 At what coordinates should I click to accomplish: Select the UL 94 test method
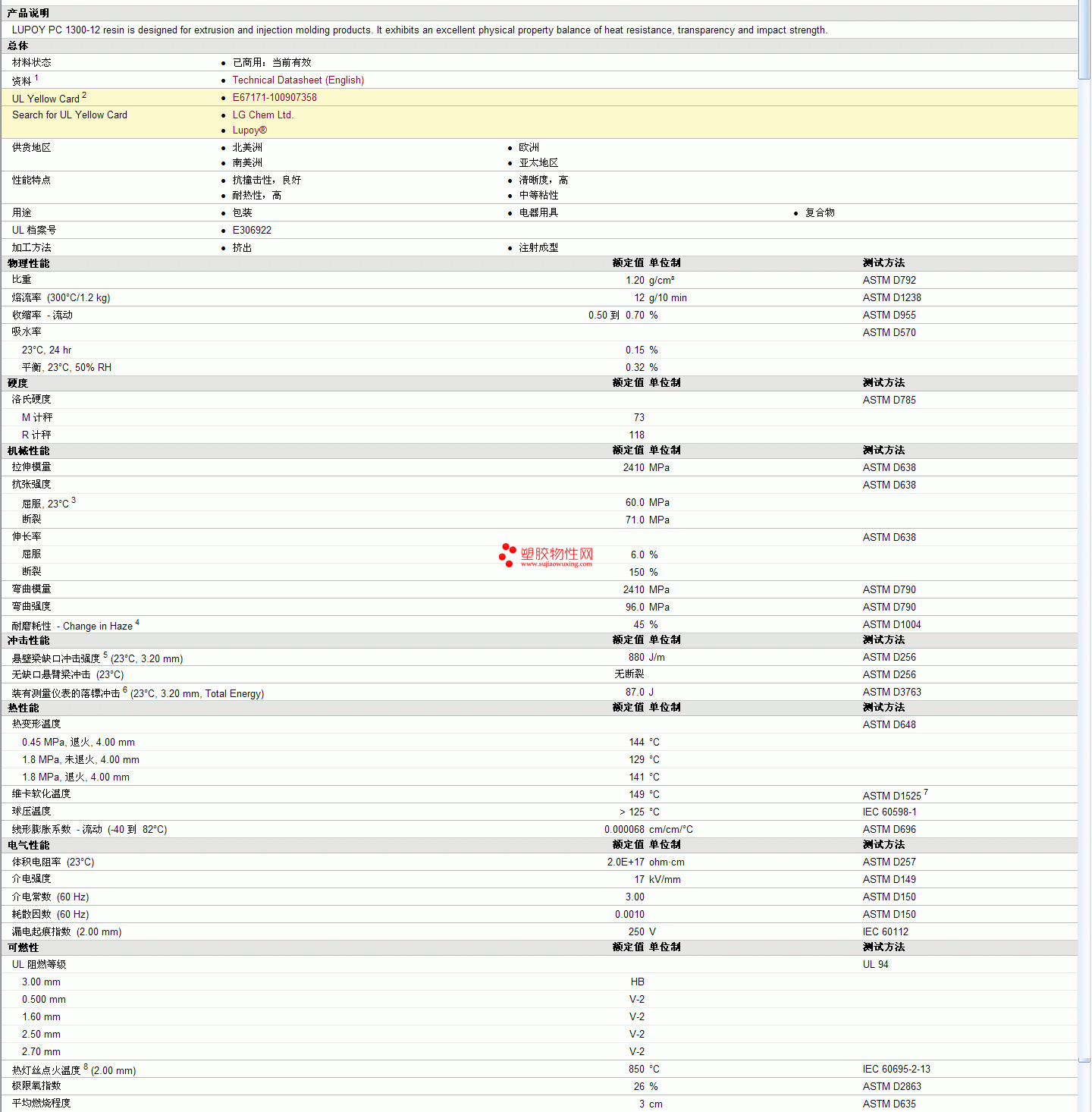(875, 964)
